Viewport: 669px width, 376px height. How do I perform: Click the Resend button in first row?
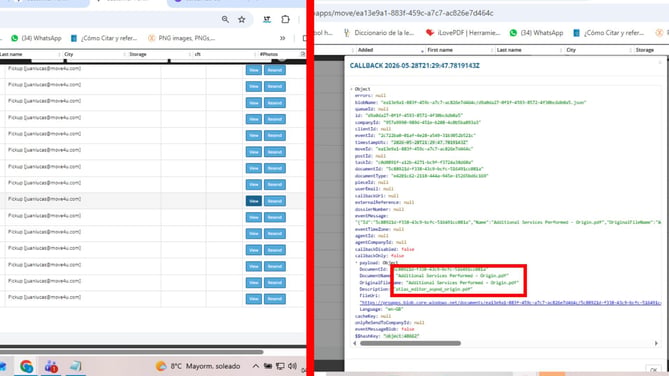pos(274,70)
